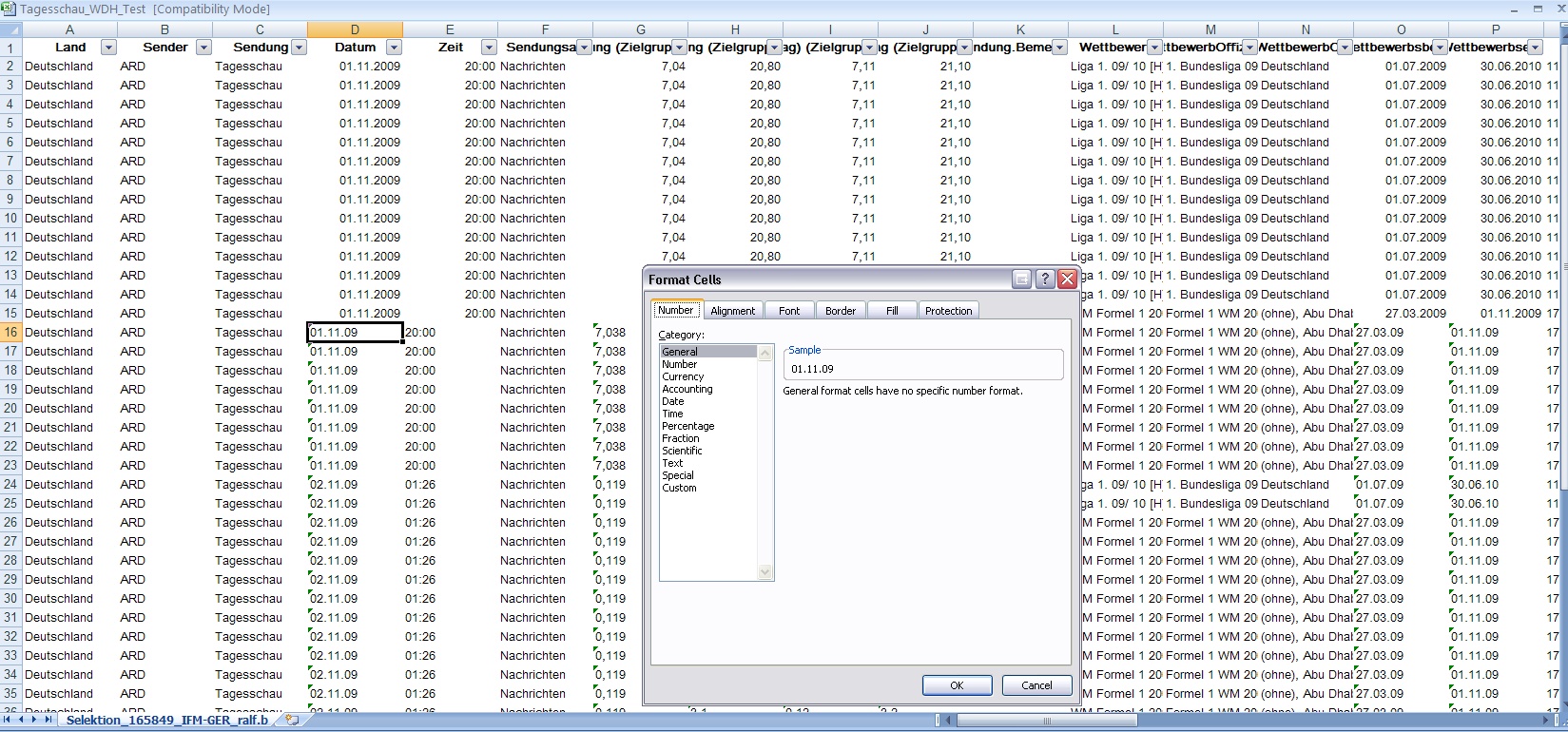Image resolution: width=1568 pixels, height=732 pixels.
Task: Open the column O filter dropdown
Action: tap(1440, 47)
